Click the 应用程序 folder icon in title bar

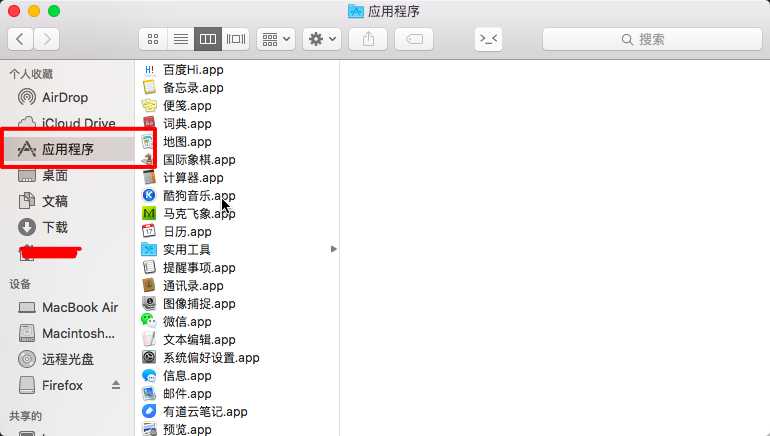(x=356, y=11)
